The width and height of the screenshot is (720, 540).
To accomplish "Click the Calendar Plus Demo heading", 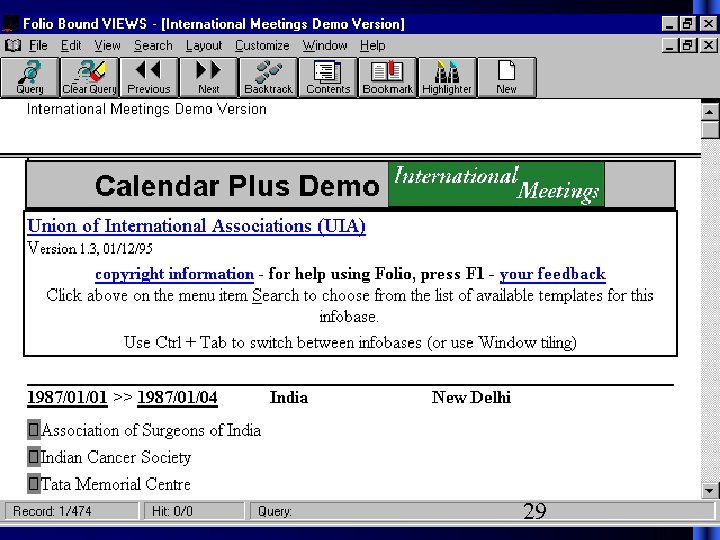I will pos(237,186).
